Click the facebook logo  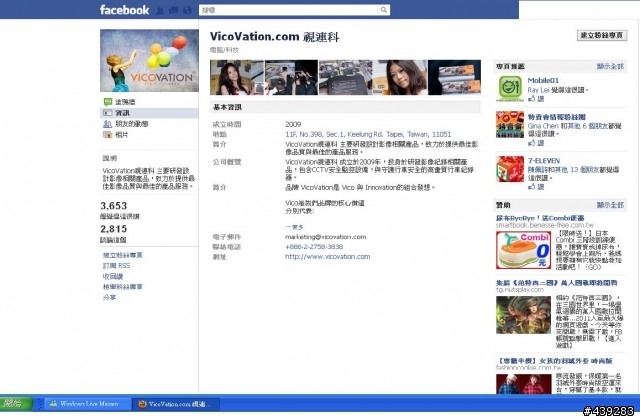pos(124,10)
